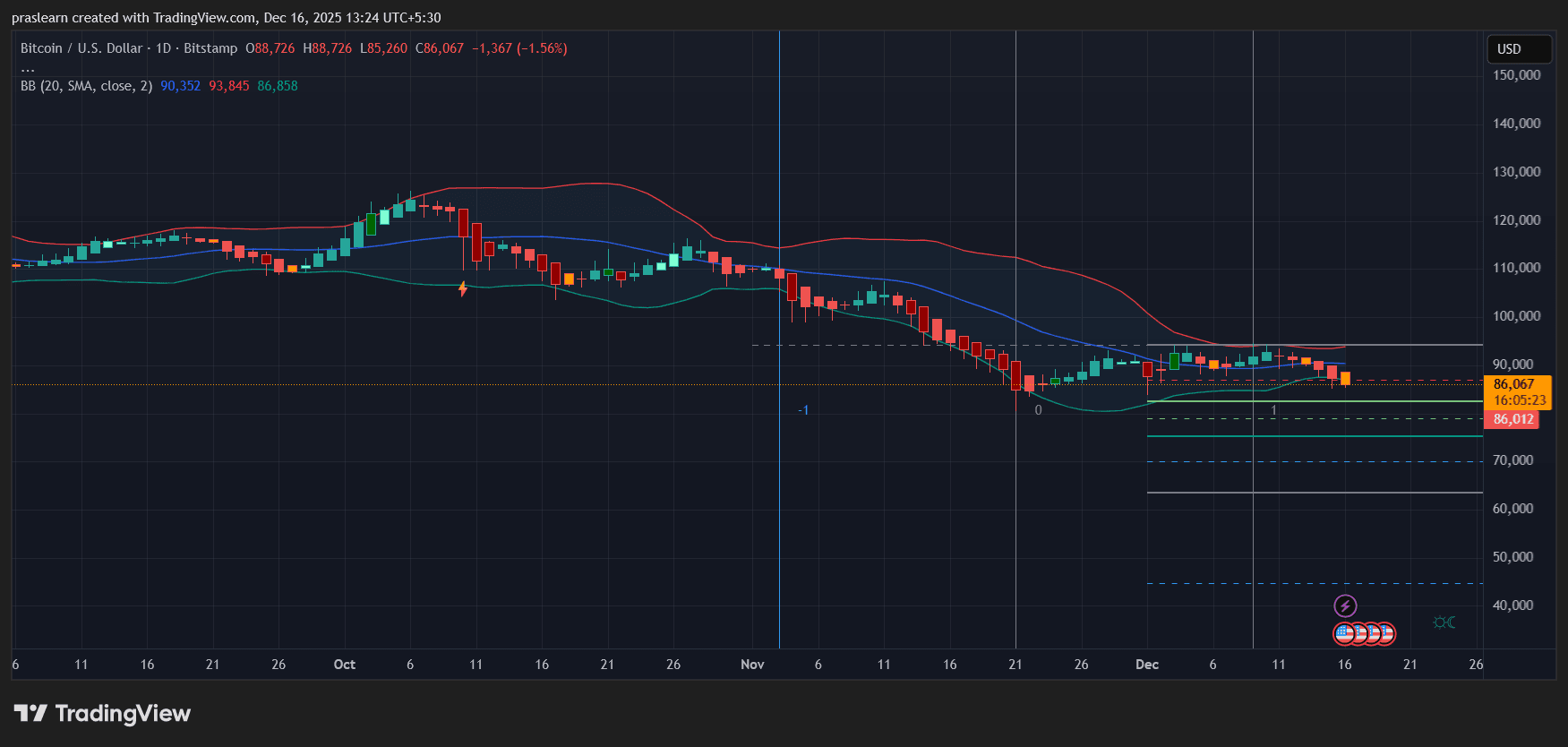Screen dimensions: 1568x747
Task: Click the green BB lower value 86,858
Action: click(x=278, y=86)
